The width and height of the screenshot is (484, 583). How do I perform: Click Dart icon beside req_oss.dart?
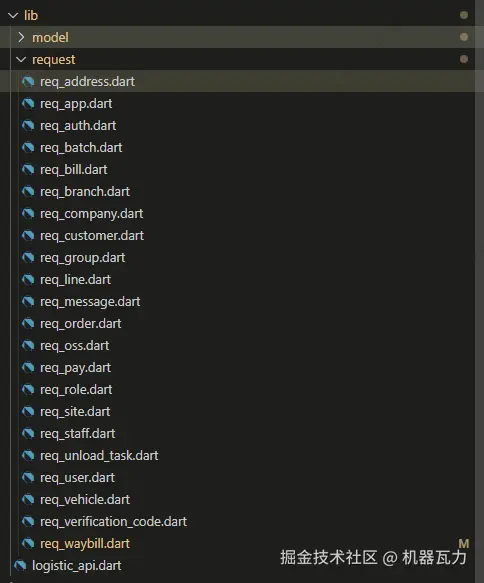pos(28,345)
